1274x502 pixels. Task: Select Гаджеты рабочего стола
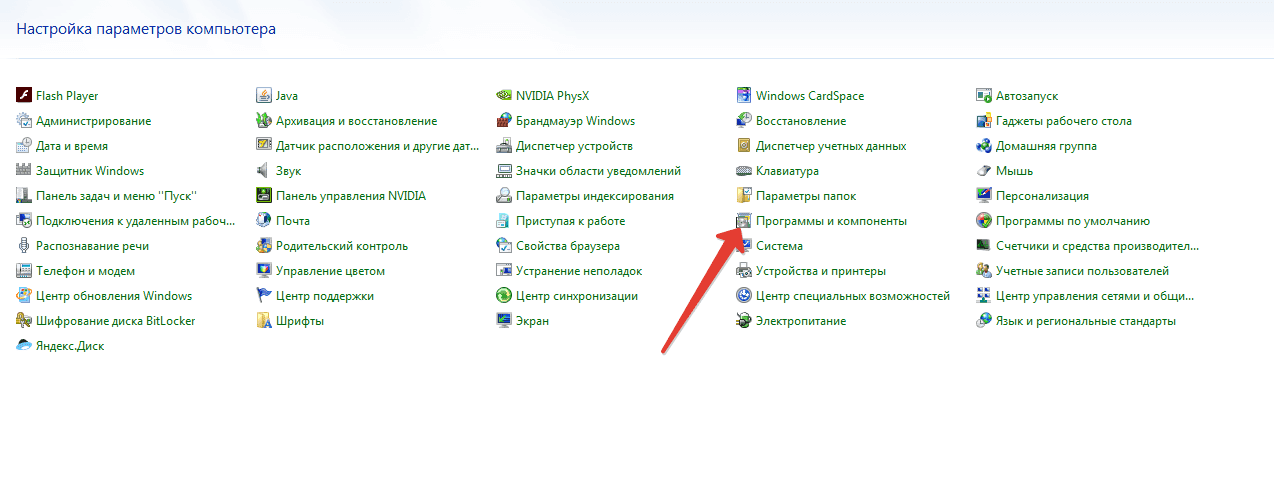[x=1064, y=121]
